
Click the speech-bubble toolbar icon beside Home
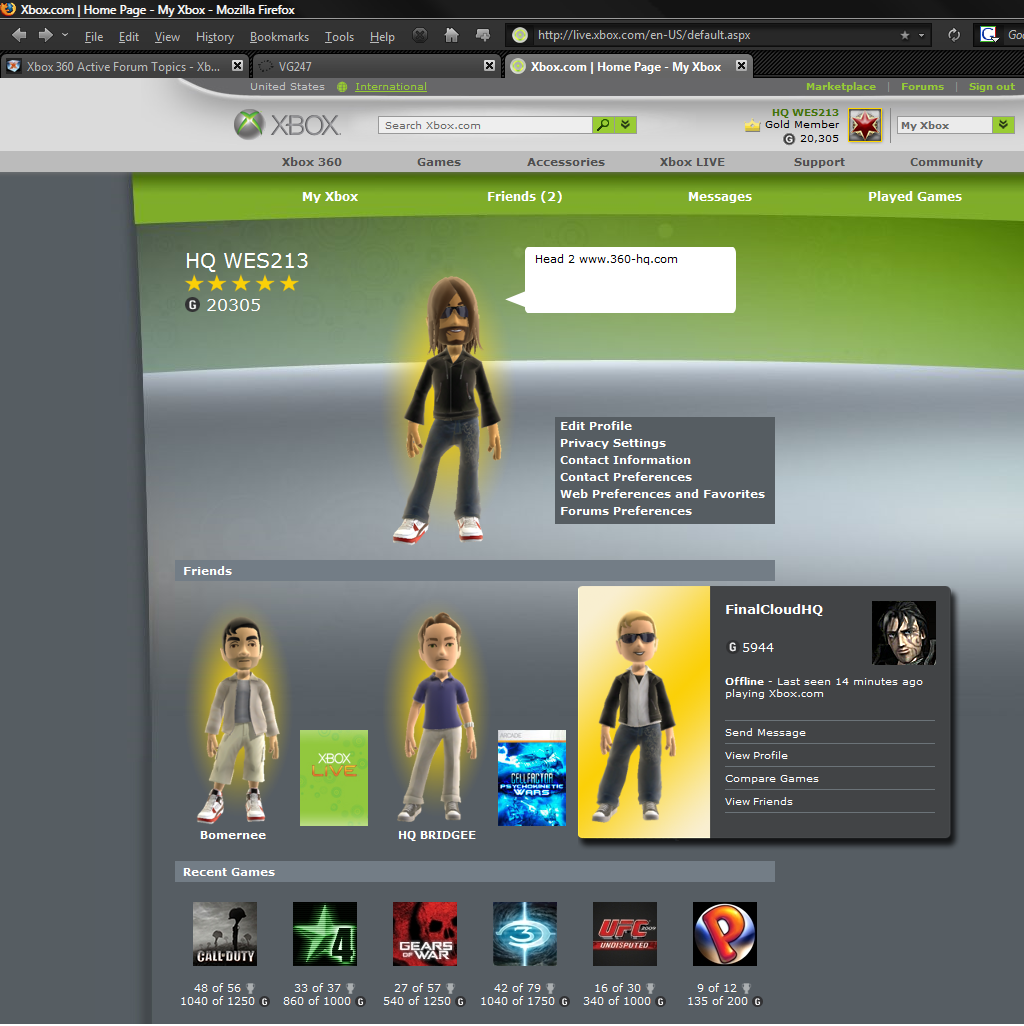tap(483, 35)
